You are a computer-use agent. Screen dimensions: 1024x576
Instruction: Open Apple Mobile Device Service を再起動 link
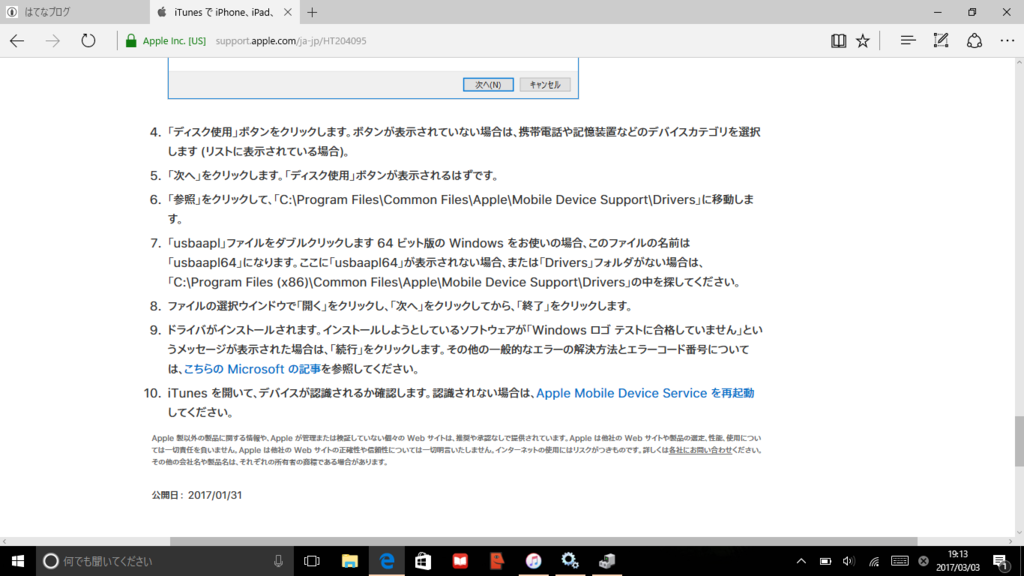click(645, 393)
